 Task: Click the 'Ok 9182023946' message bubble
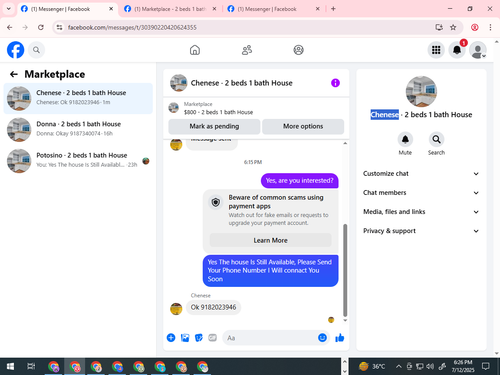point(213,307)
